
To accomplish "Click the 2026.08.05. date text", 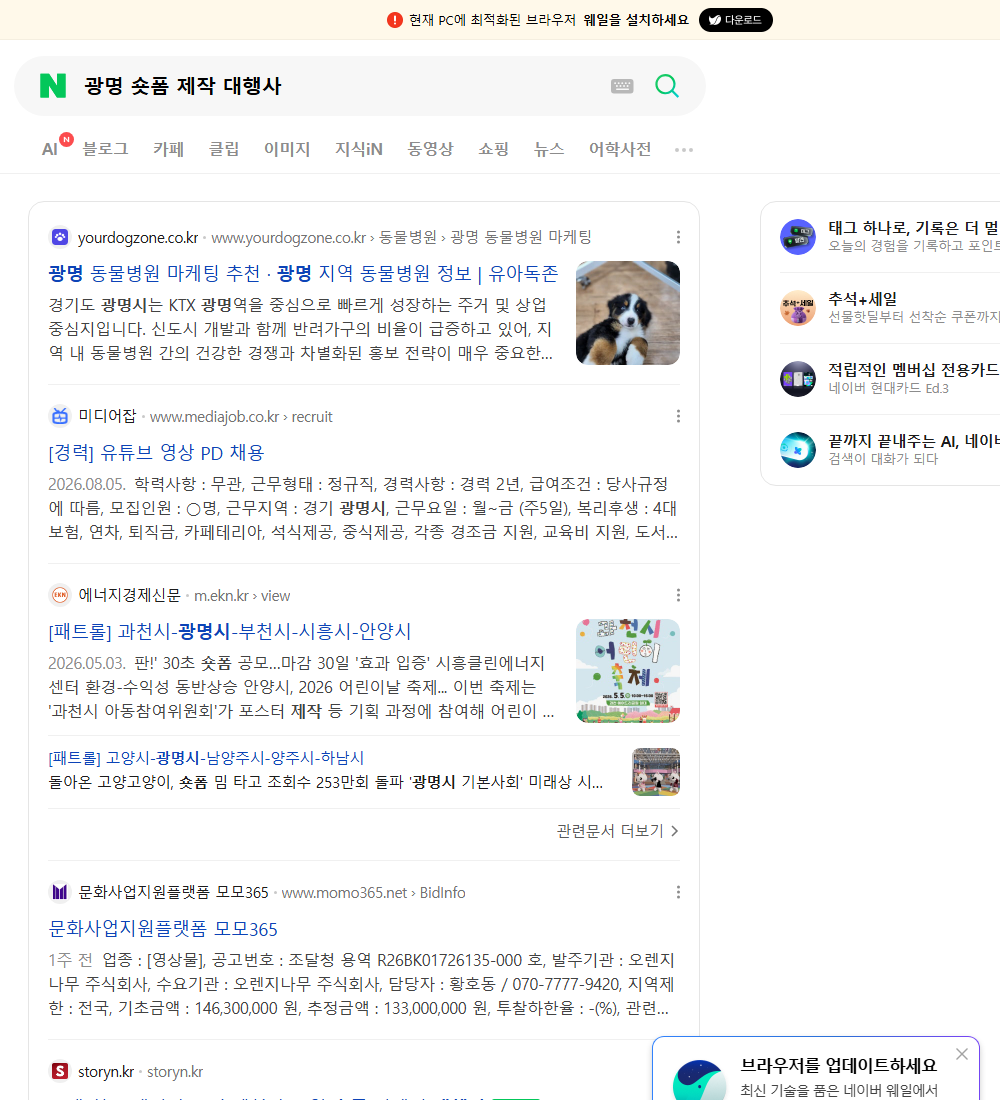I will click(86, 484).
